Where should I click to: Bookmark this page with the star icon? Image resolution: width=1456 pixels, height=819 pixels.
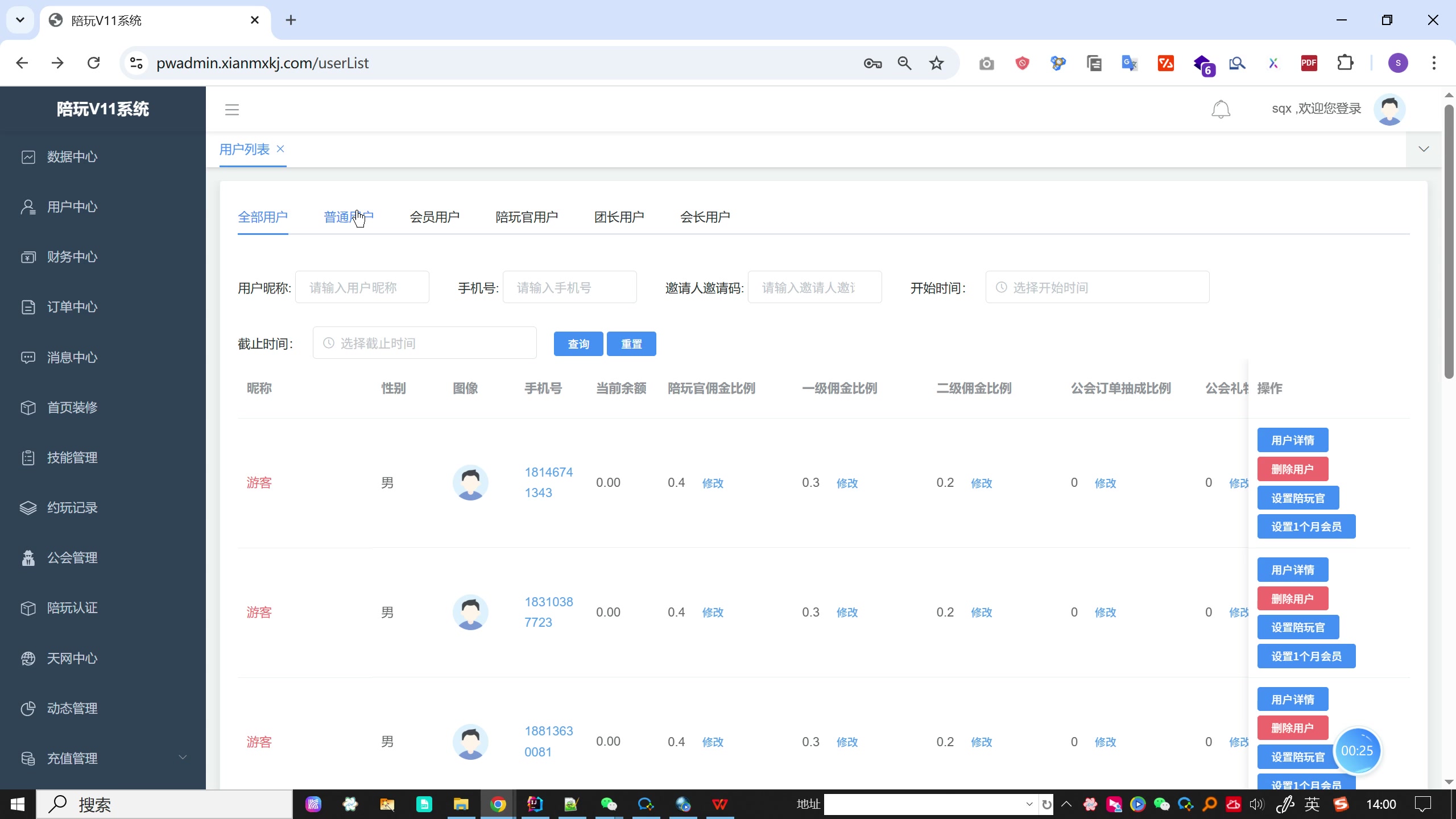point(936,63)
